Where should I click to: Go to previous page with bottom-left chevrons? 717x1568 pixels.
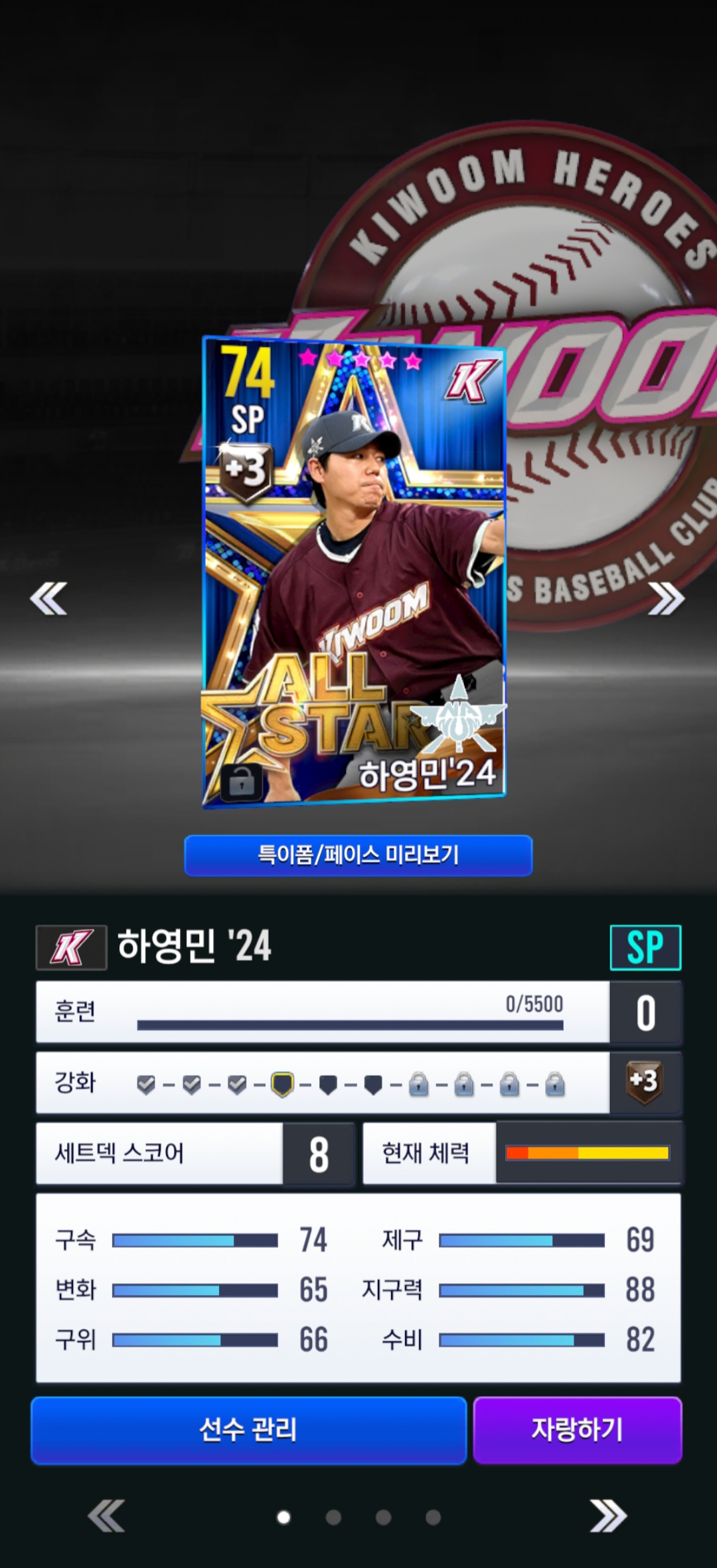pos(106,1516)
